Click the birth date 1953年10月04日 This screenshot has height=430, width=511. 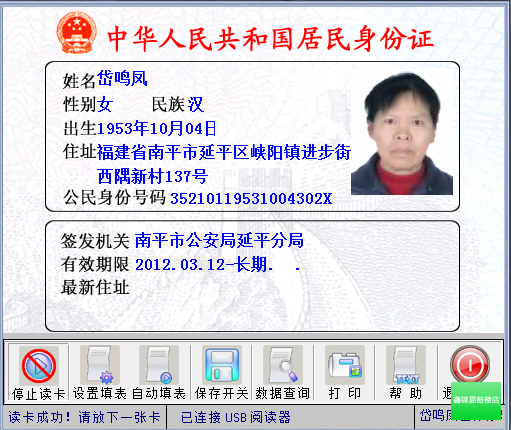click(157, 128)
